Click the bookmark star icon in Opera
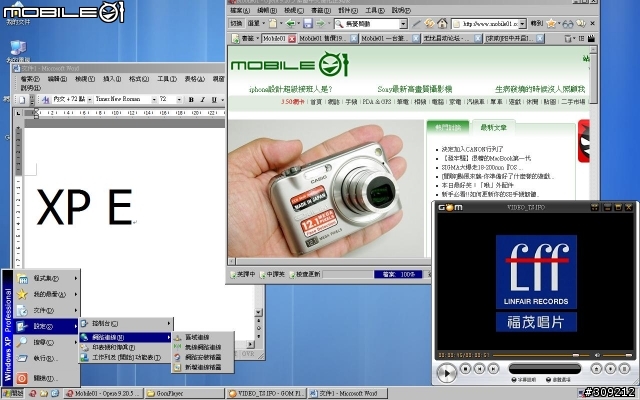The height and width of the screenshot is (400, 640). (551, 24)
